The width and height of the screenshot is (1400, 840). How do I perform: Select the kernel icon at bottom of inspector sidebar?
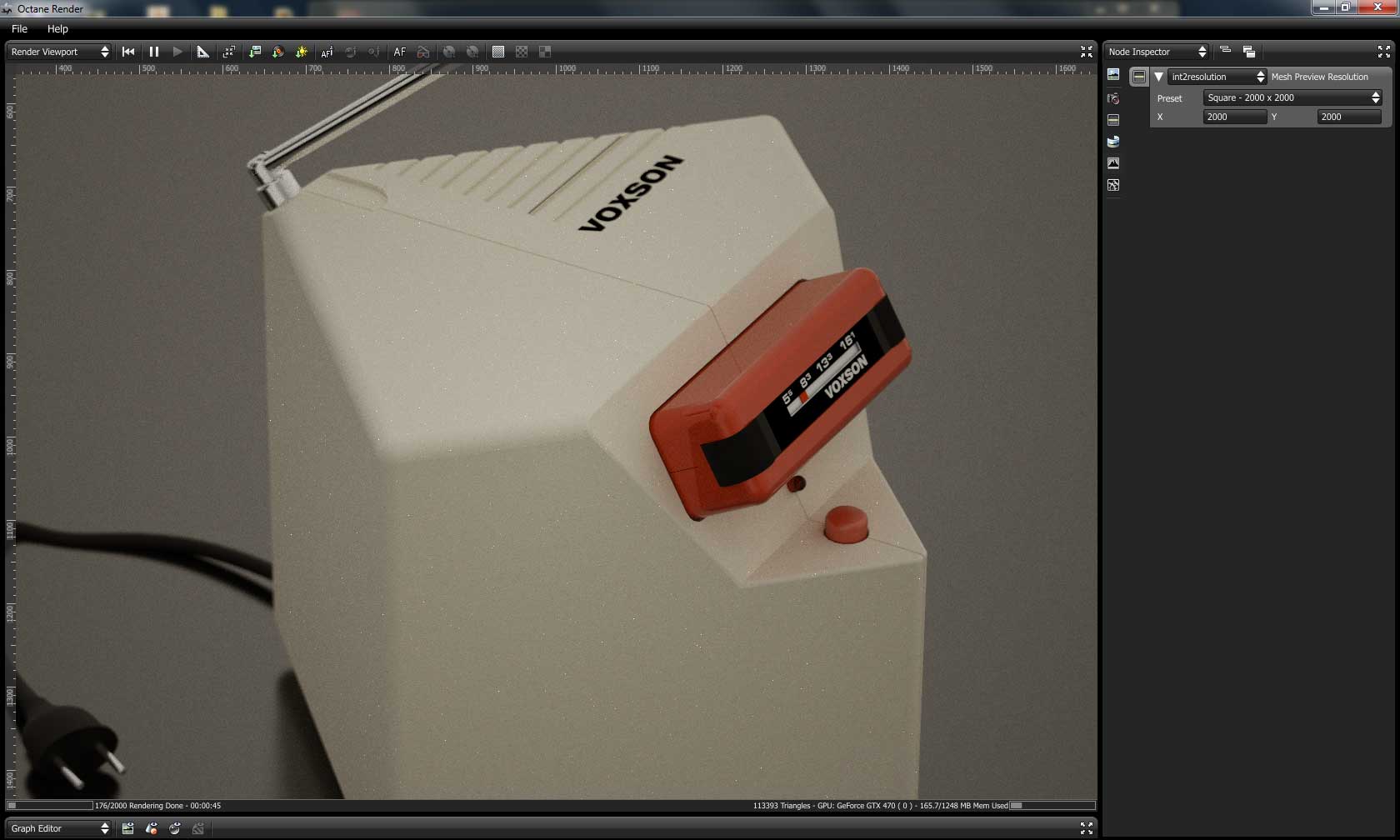click(1113, 185)
